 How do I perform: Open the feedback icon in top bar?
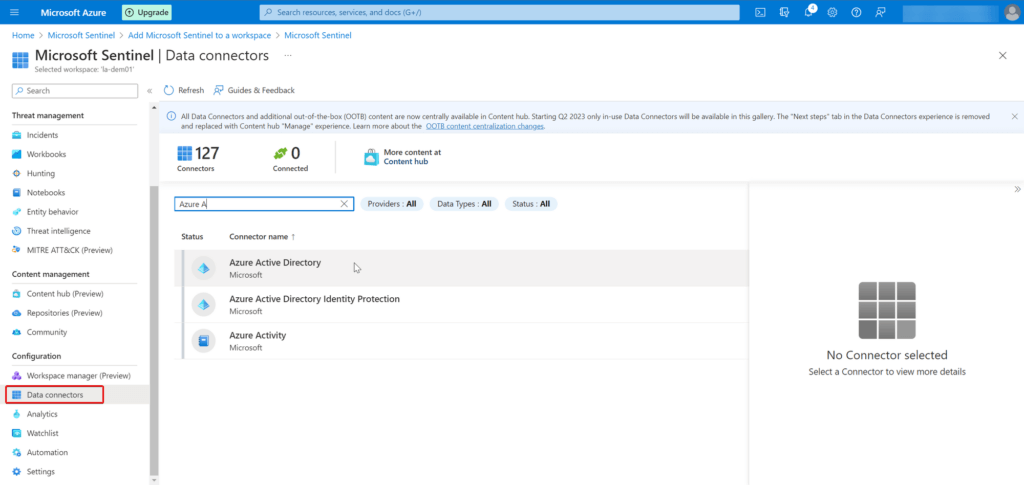pyautogui.click(x=880, y=12)
